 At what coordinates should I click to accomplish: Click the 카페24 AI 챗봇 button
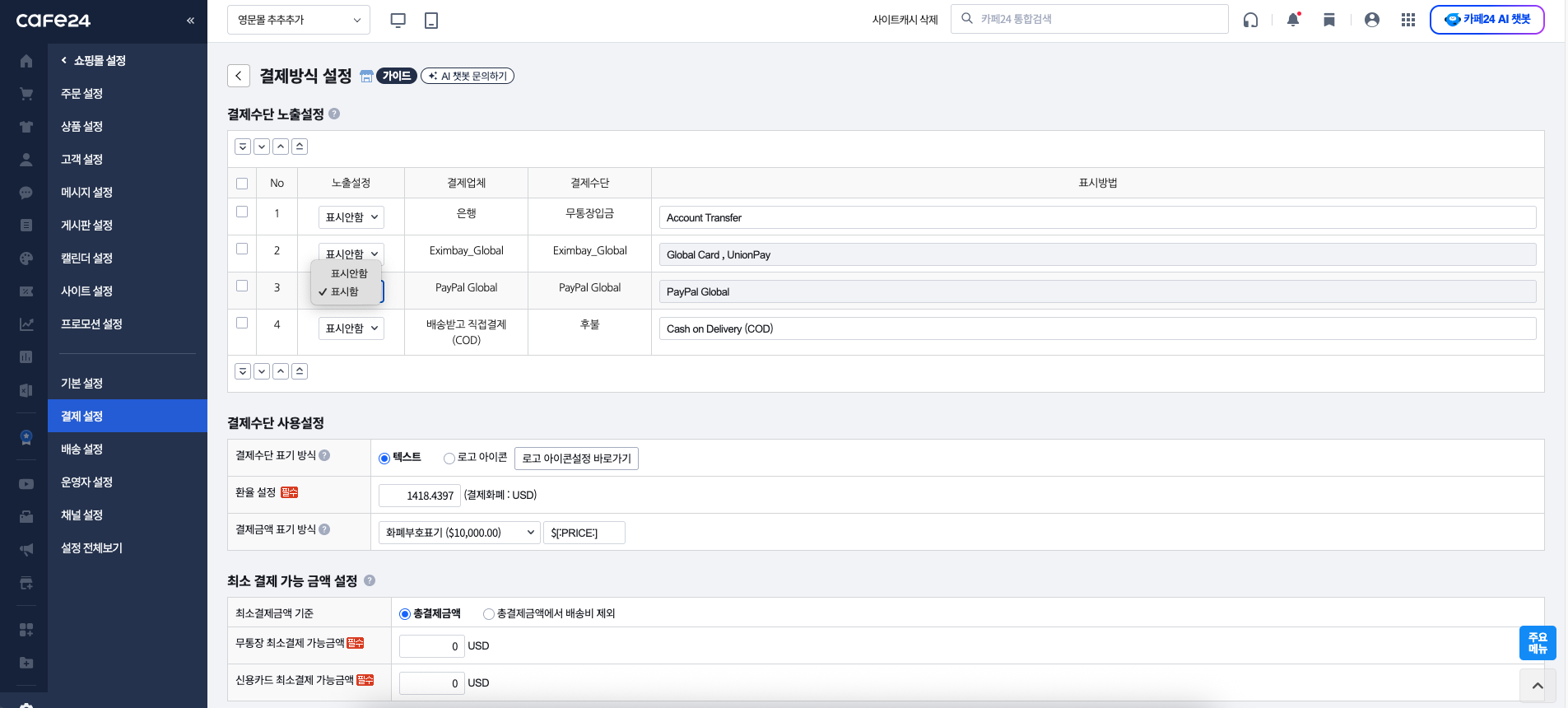pos(1487,20)
